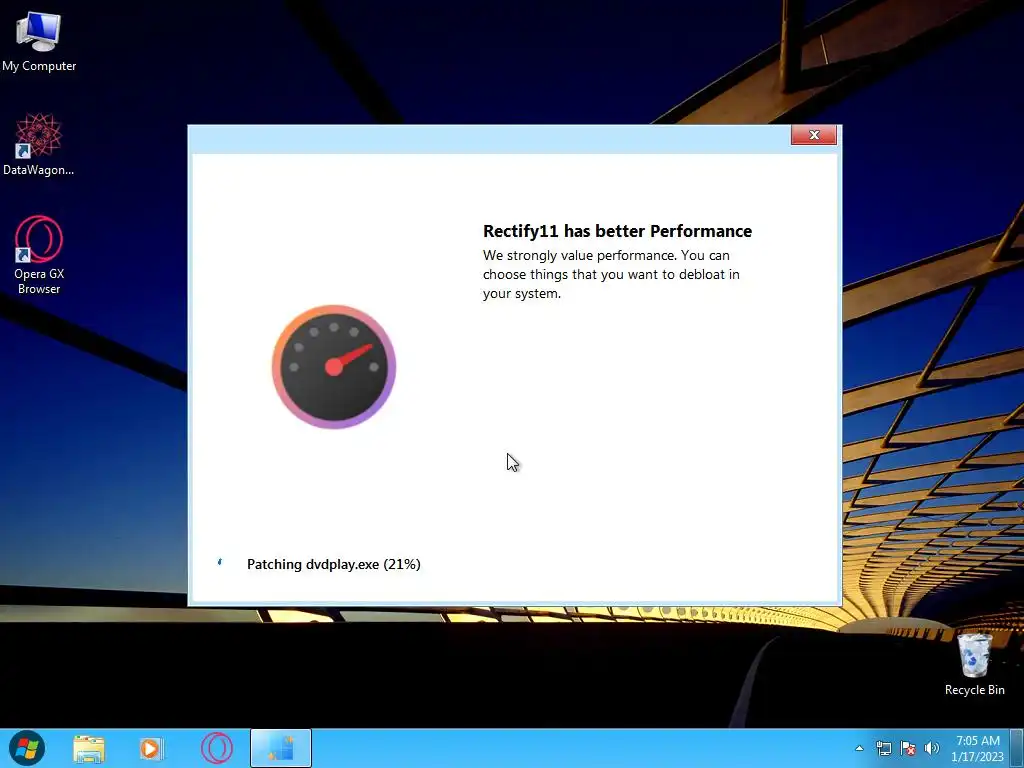Click the Show Desktop strip on the taskbar
Viewport: 1024px width, 768px height.
click(1017, 748)
